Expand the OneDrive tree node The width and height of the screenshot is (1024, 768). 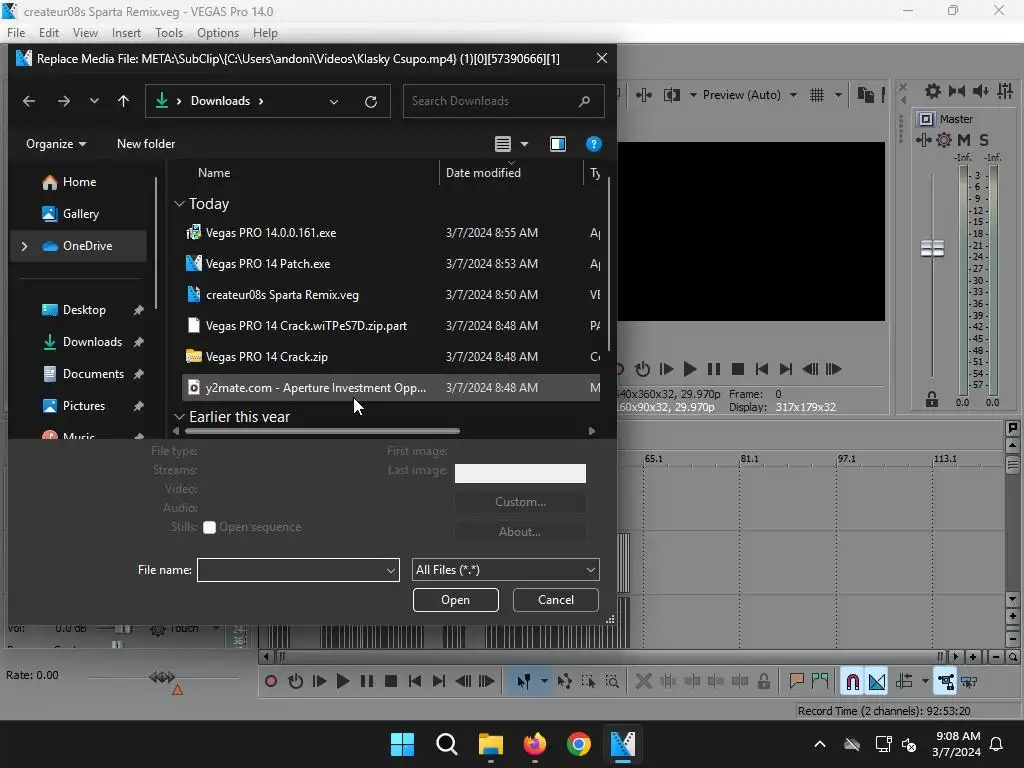tap(25, 246)
